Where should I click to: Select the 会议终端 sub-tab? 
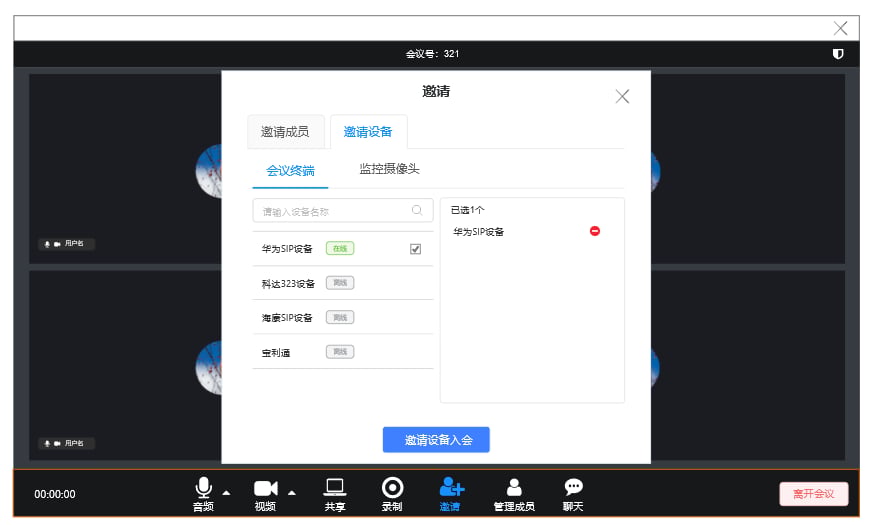(x=290, y=171)
